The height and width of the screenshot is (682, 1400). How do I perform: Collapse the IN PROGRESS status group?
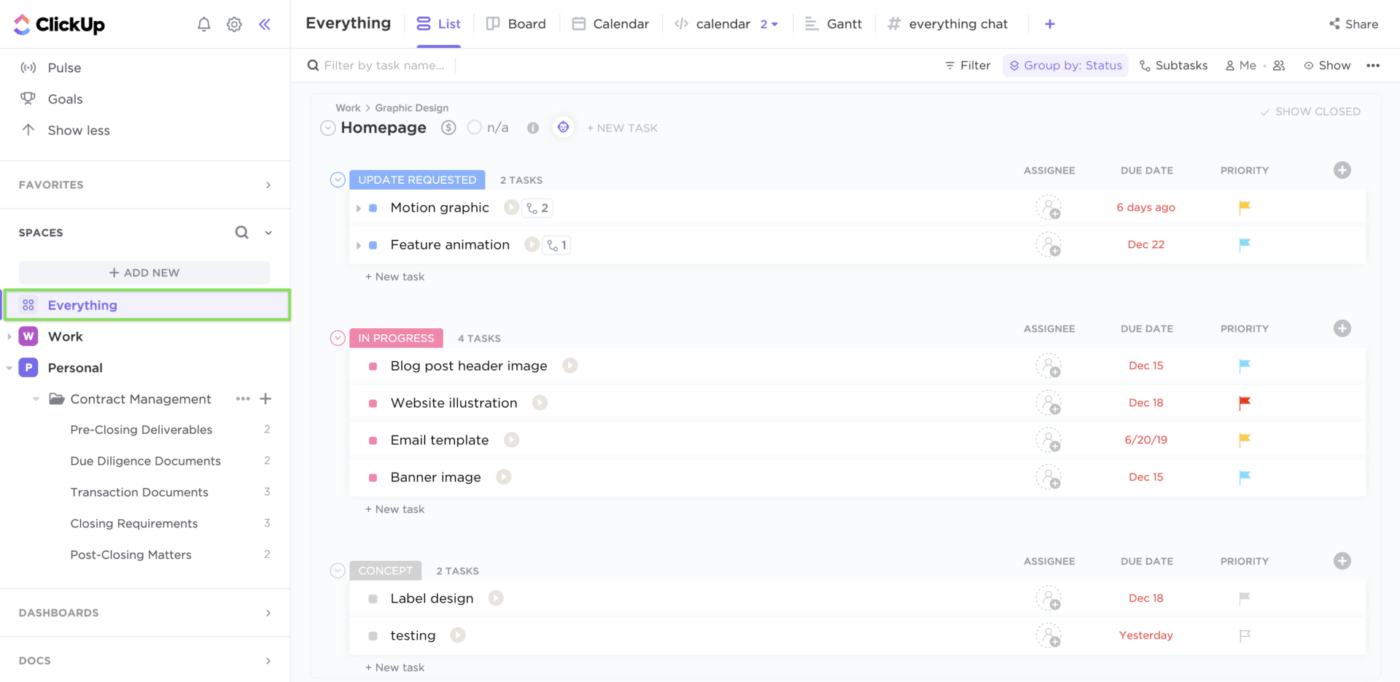point(337,337)
